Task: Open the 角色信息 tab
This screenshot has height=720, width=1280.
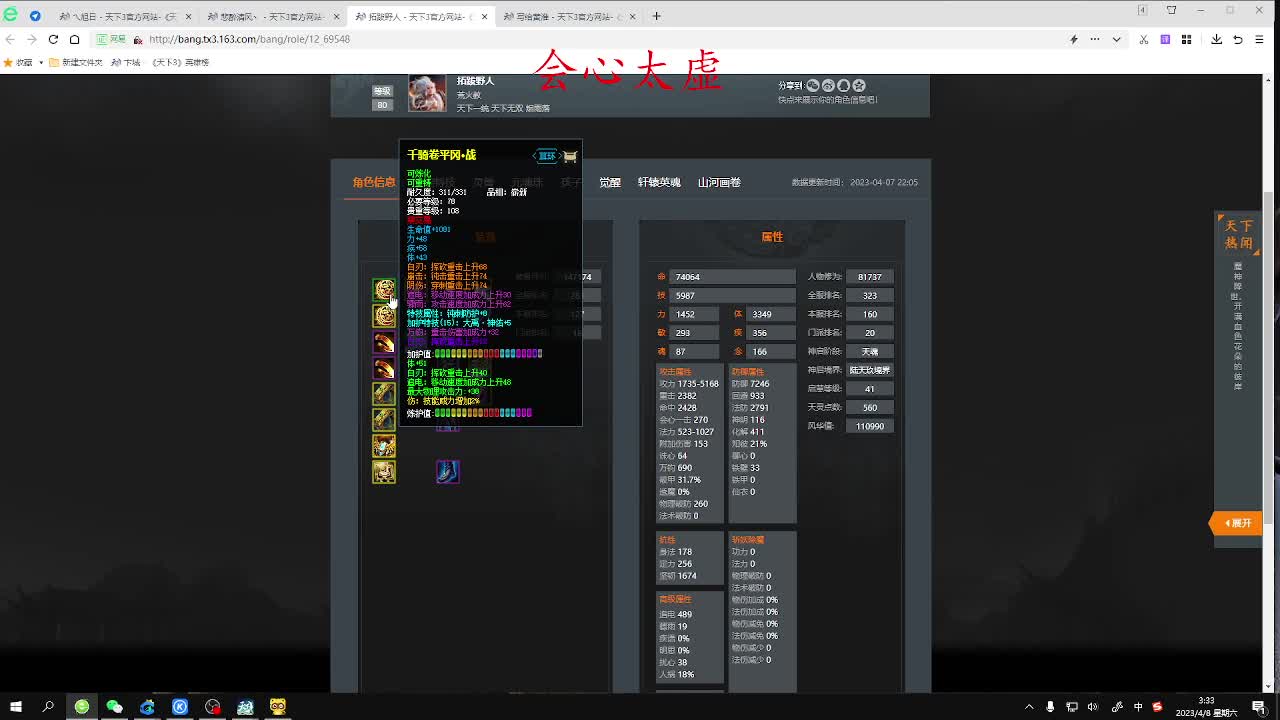Action: pos(373,183)
